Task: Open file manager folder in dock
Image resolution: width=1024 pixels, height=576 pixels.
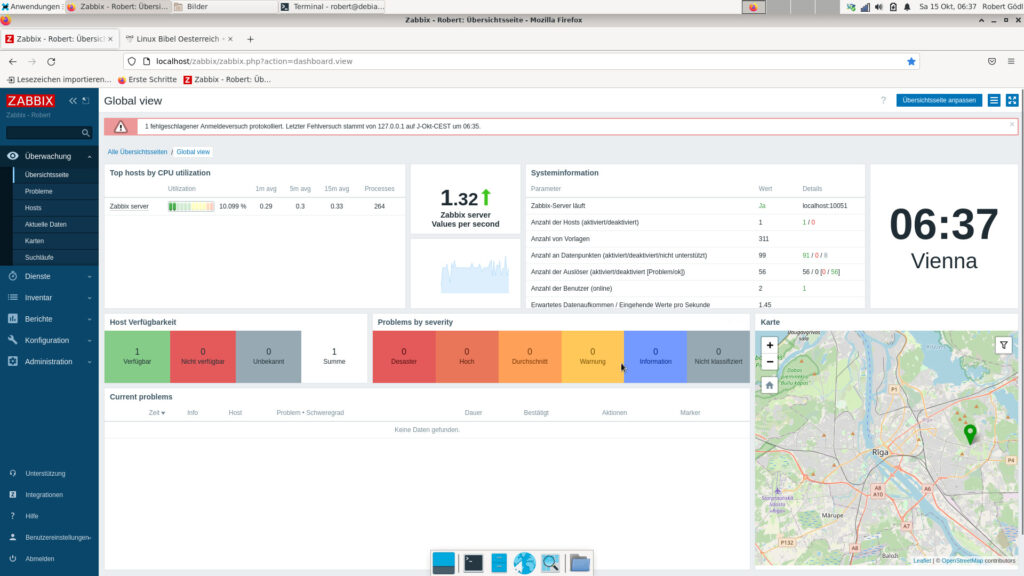Action: [579, 563]
